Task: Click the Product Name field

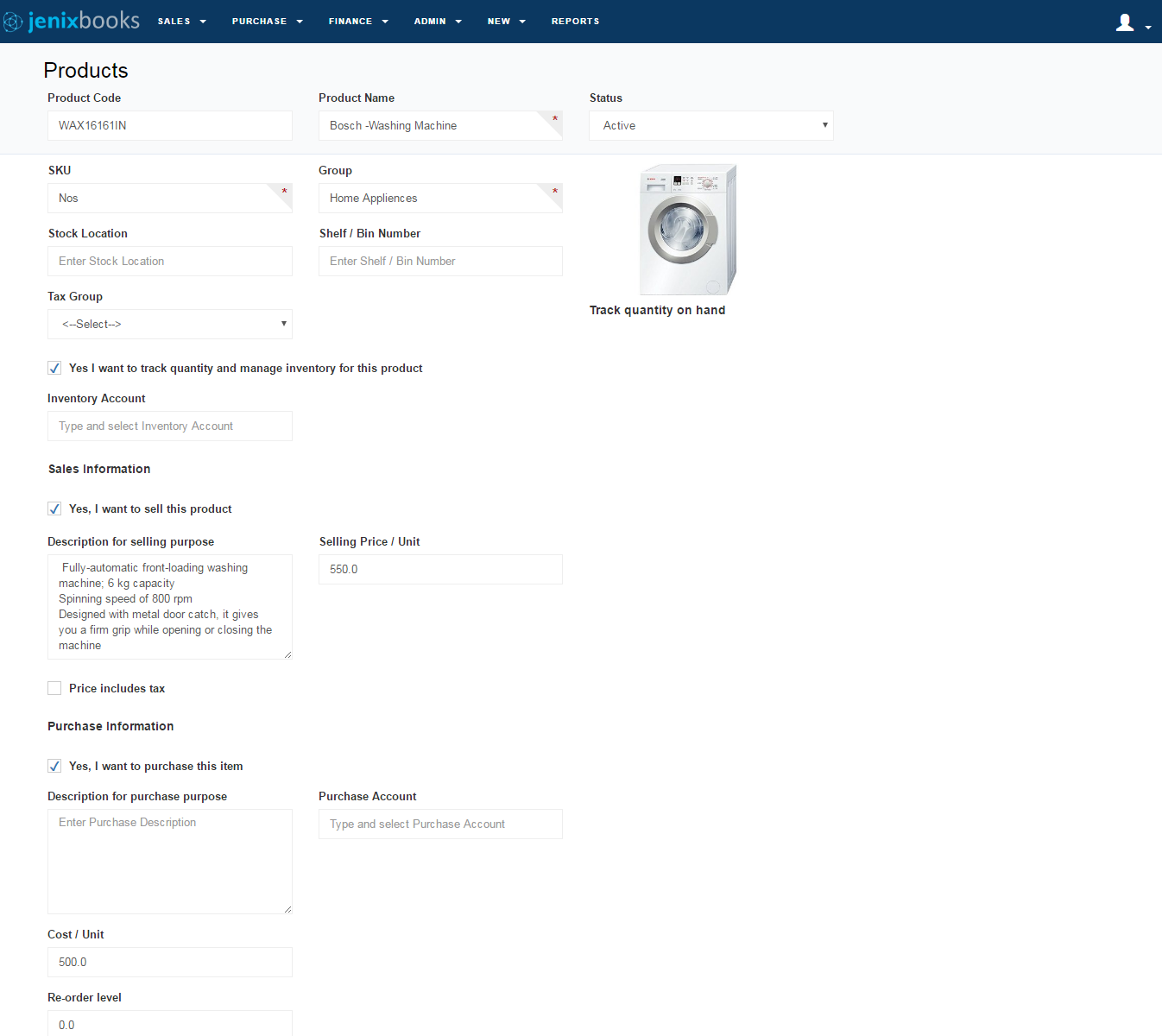Action: pos(440,125)
